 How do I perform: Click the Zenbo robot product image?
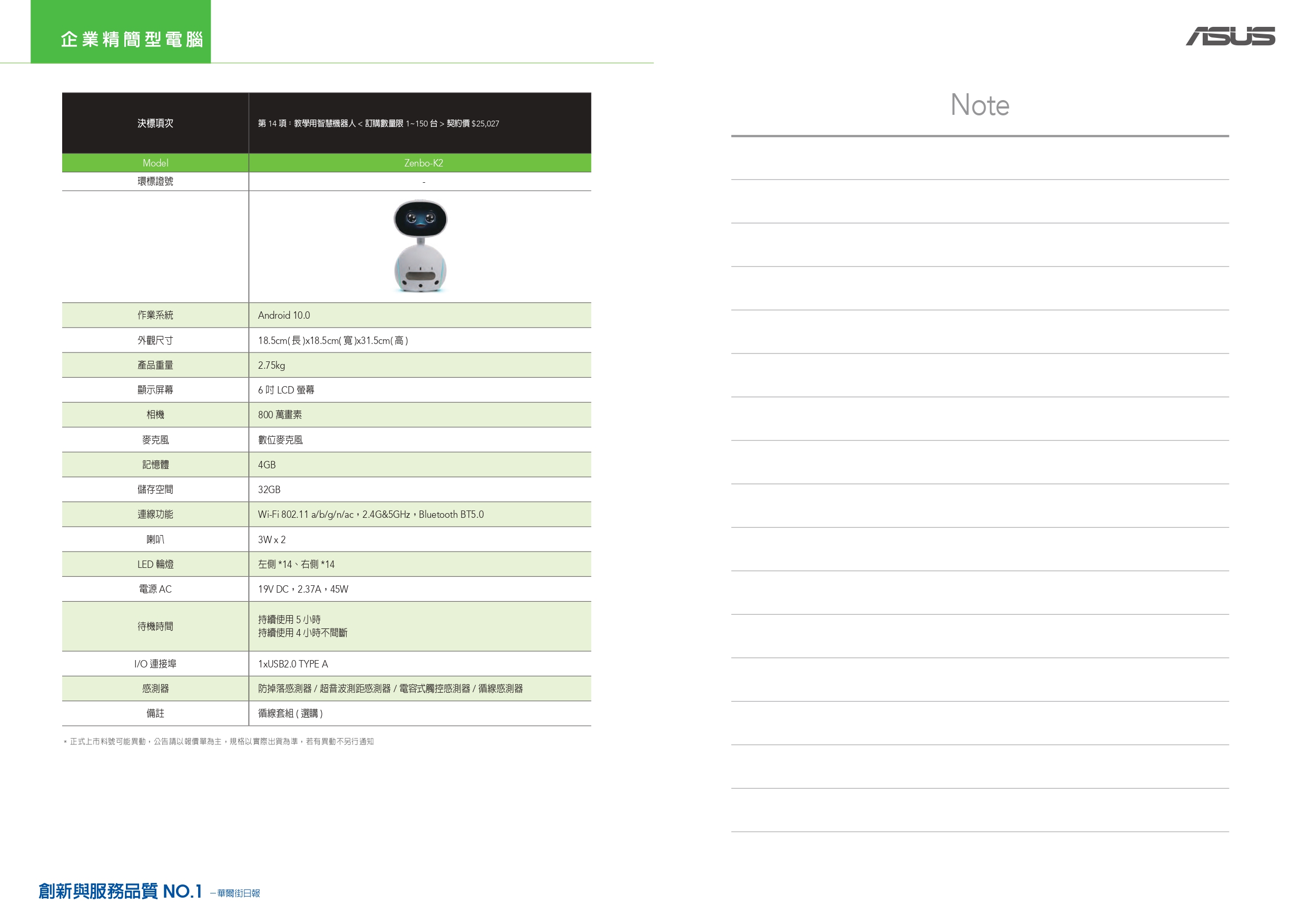pyautogui.click(x=421, y=246)
